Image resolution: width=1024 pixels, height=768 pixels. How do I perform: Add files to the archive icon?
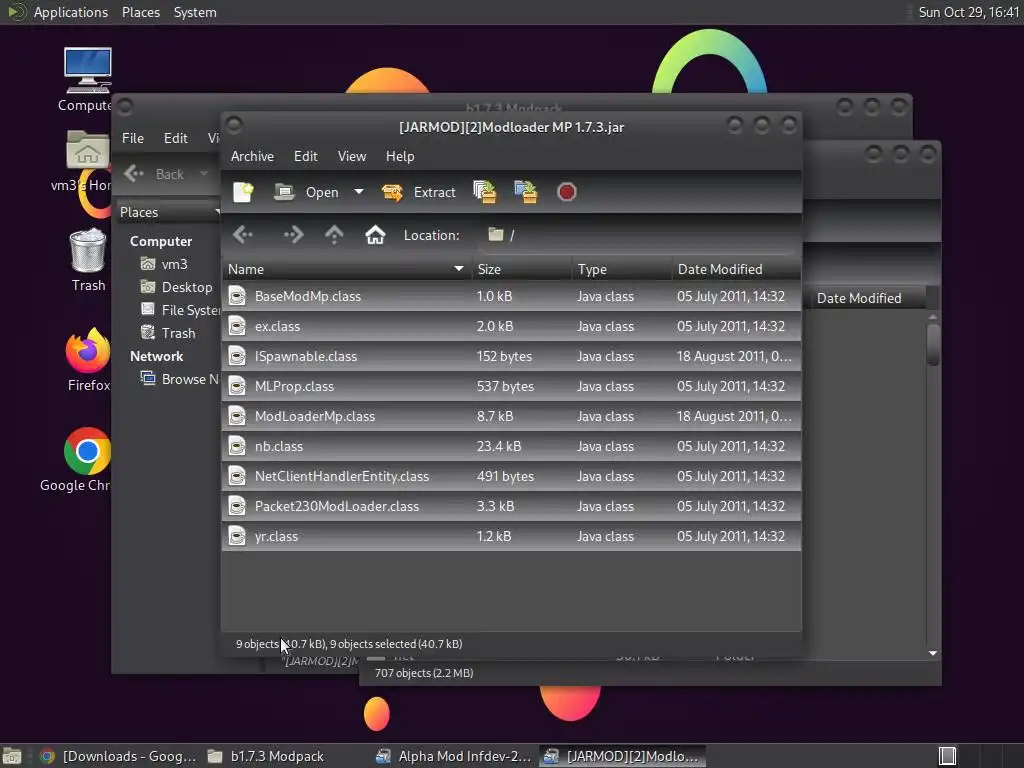click(x=485, y=192)
